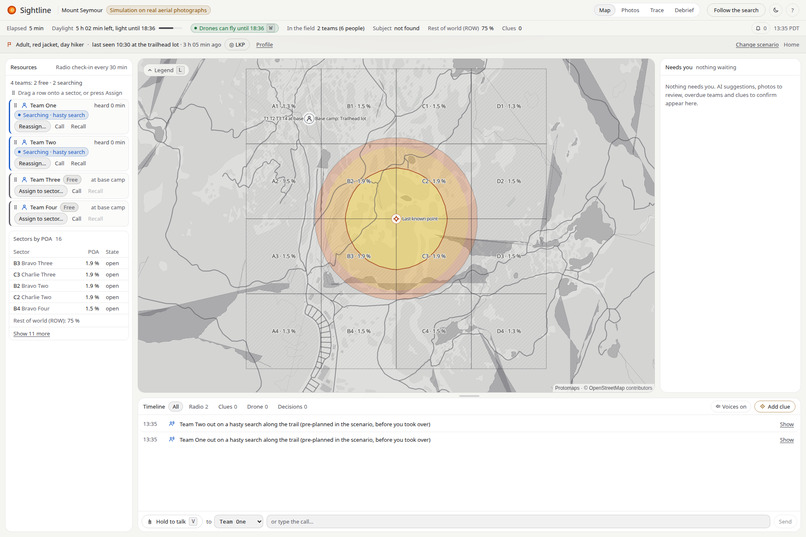Recall Team One

coord(78,126)
